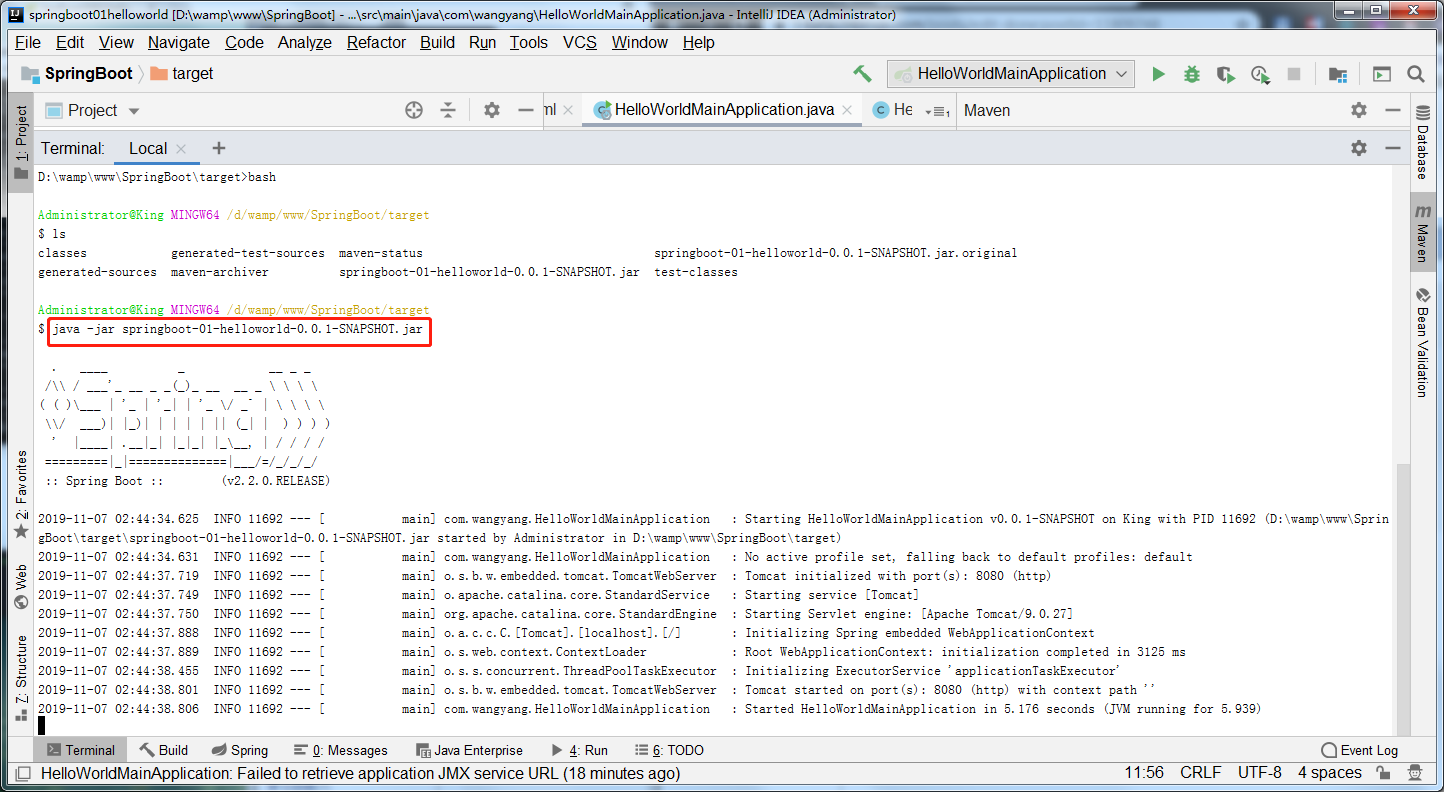
Task: Open the Refactor menu
Action: point(376,42)
